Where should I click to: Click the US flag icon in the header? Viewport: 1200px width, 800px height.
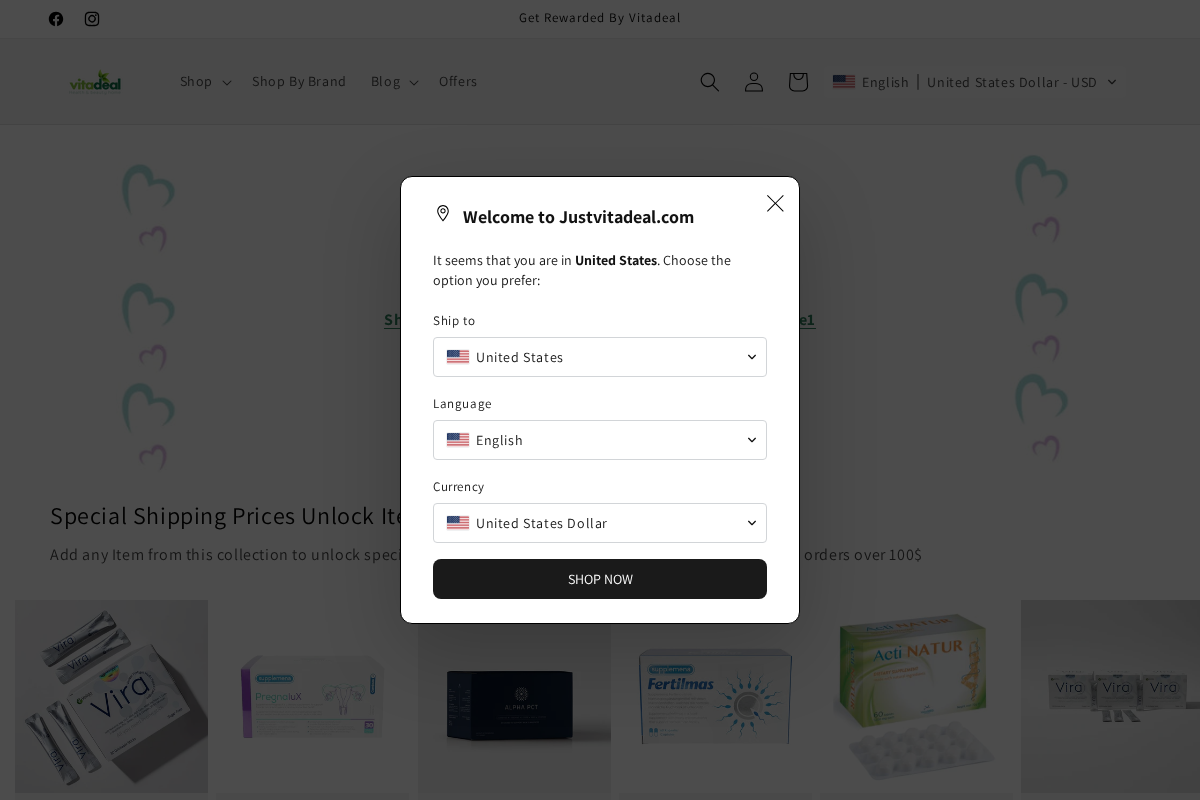pos(845,82)
